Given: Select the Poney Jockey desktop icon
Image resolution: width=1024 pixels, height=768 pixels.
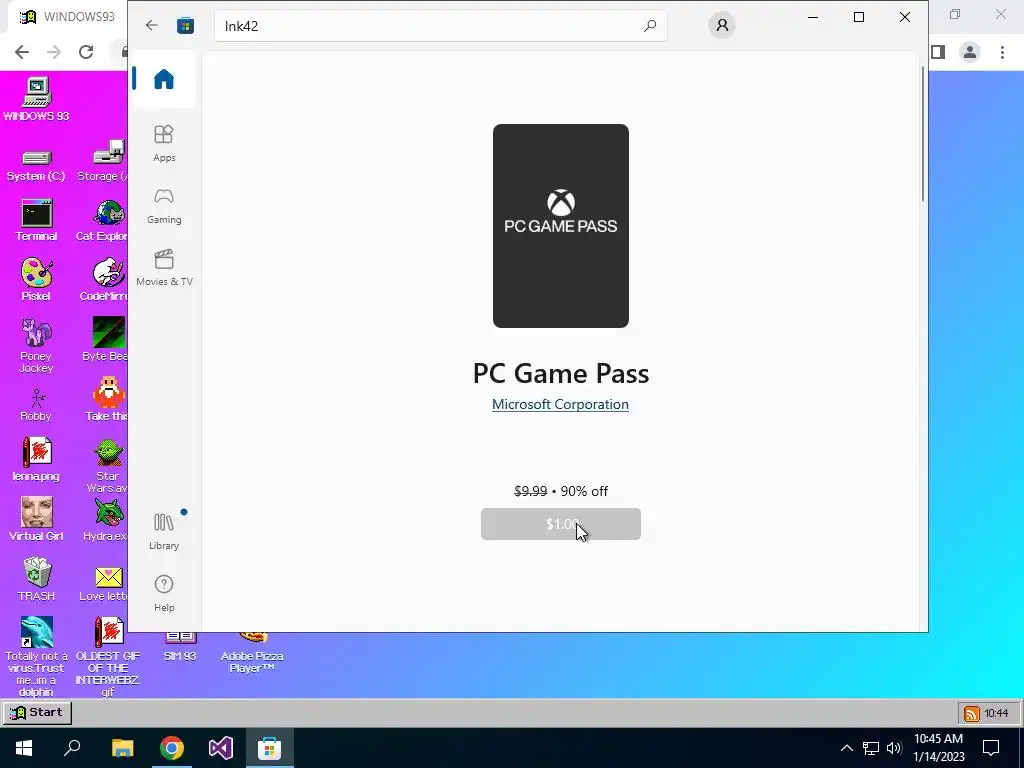Looking at the screenshot, I should coord(36,345).
